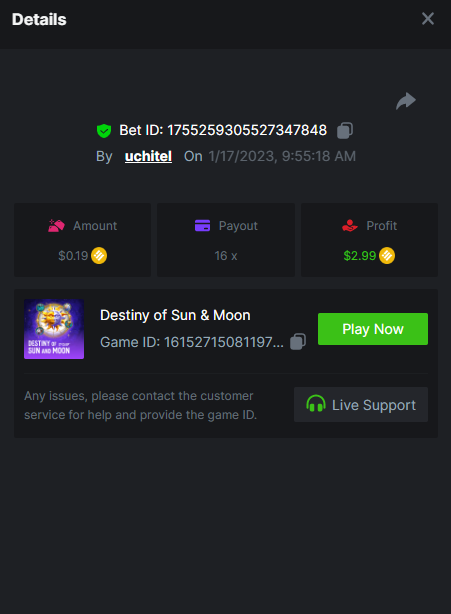Copy the Bet ID number
Screen dimensions: 451x614
345,130
